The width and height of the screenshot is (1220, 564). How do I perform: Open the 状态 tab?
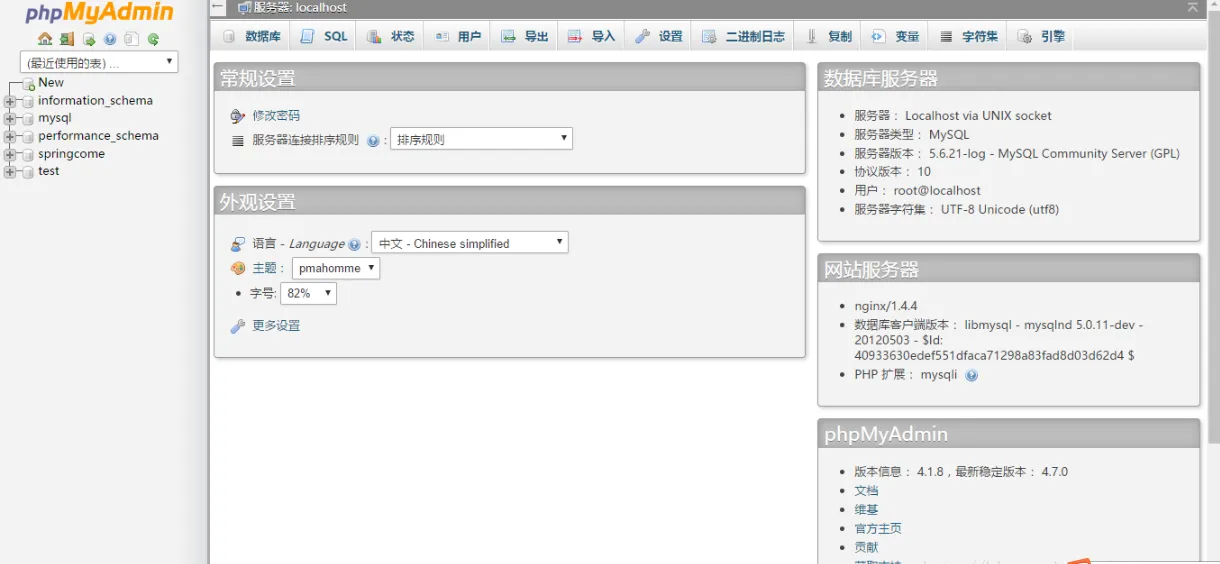point(390,36)
